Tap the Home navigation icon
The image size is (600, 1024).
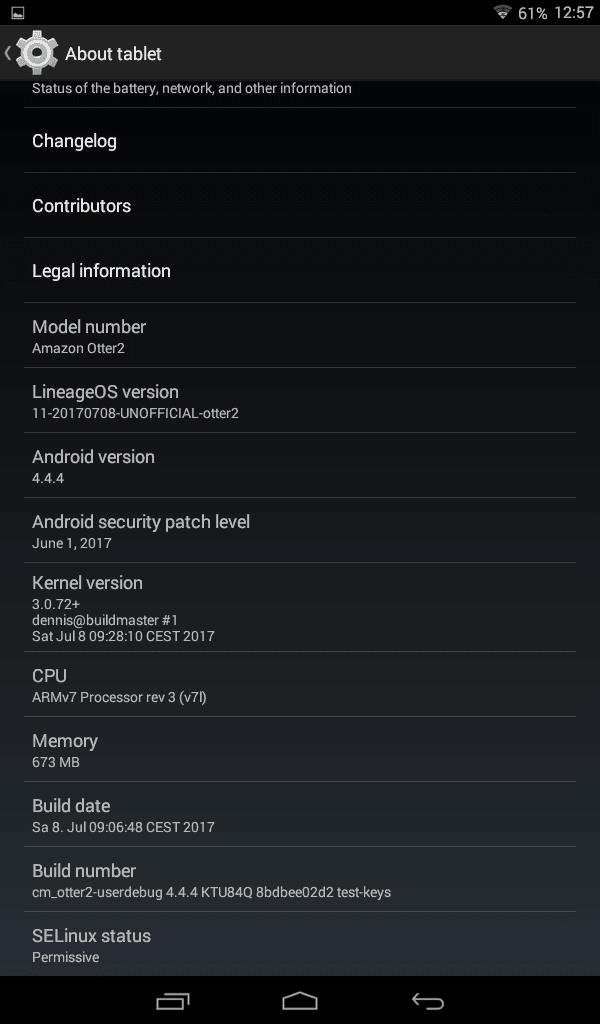(300, 1000)
